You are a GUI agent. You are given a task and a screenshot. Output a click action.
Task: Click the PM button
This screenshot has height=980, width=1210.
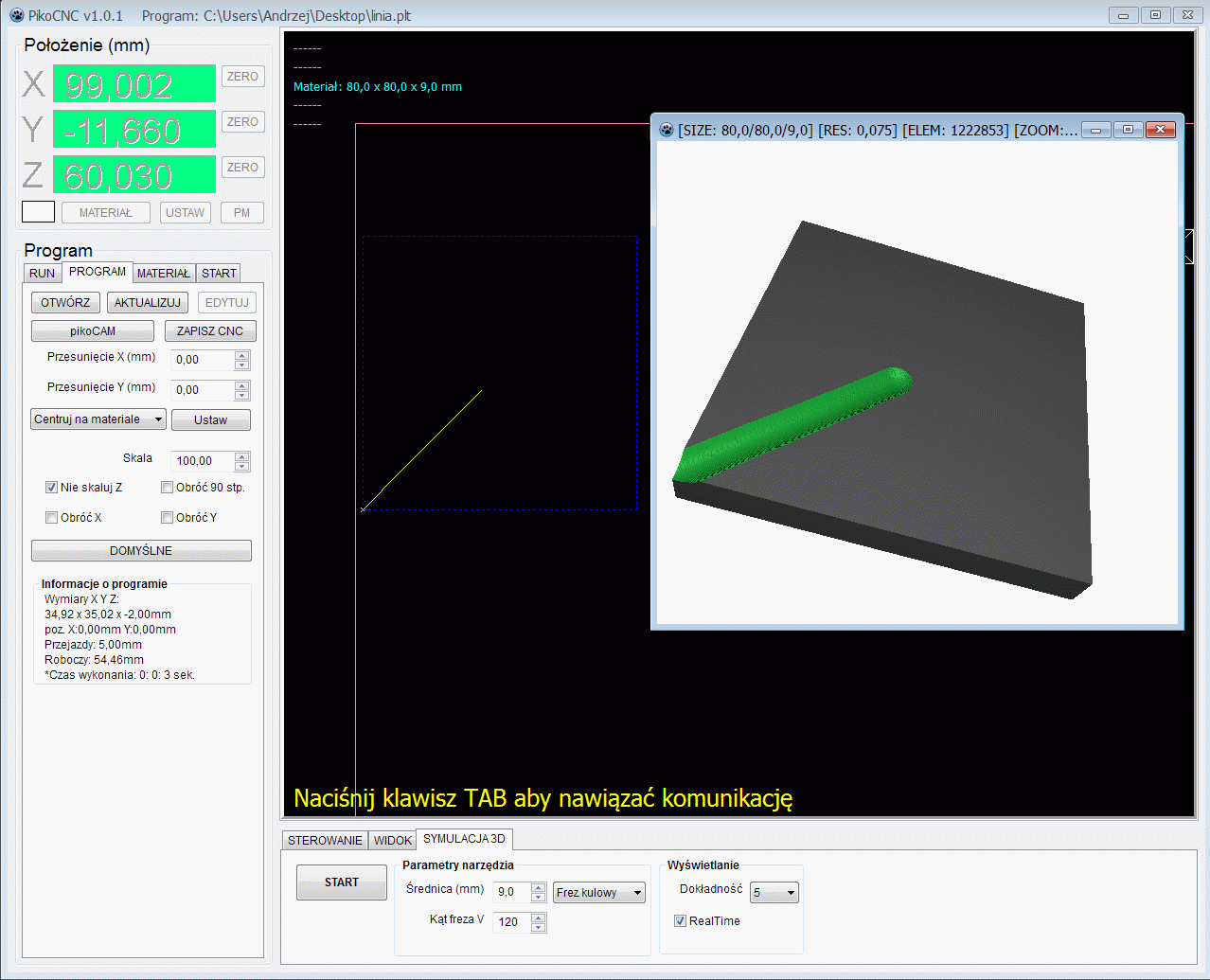pos(242,213)
